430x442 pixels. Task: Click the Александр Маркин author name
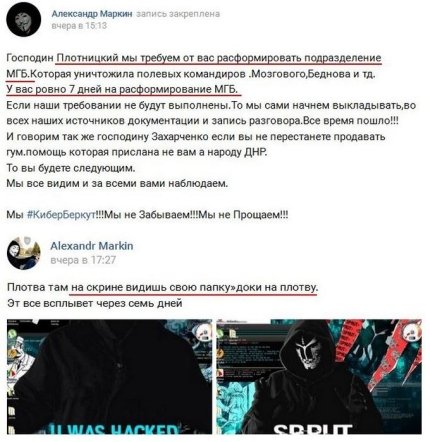click(x=92, y=14)
